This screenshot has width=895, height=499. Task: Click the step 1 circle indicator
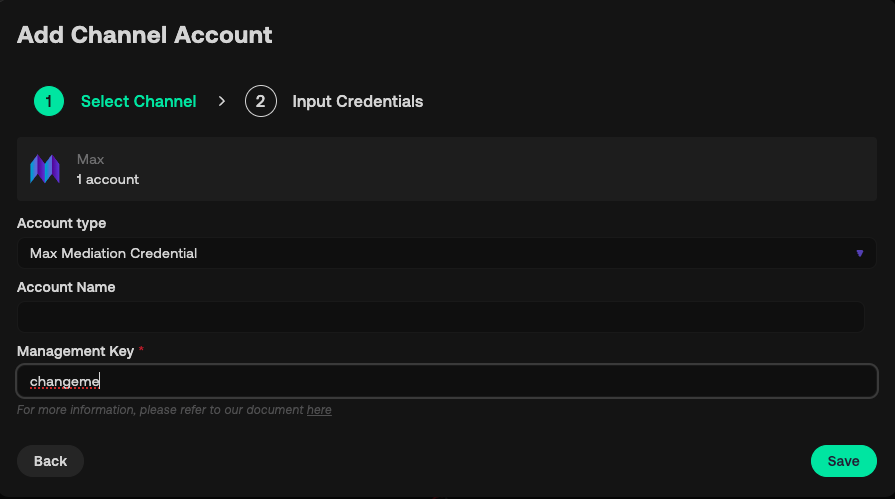point(49,101)
